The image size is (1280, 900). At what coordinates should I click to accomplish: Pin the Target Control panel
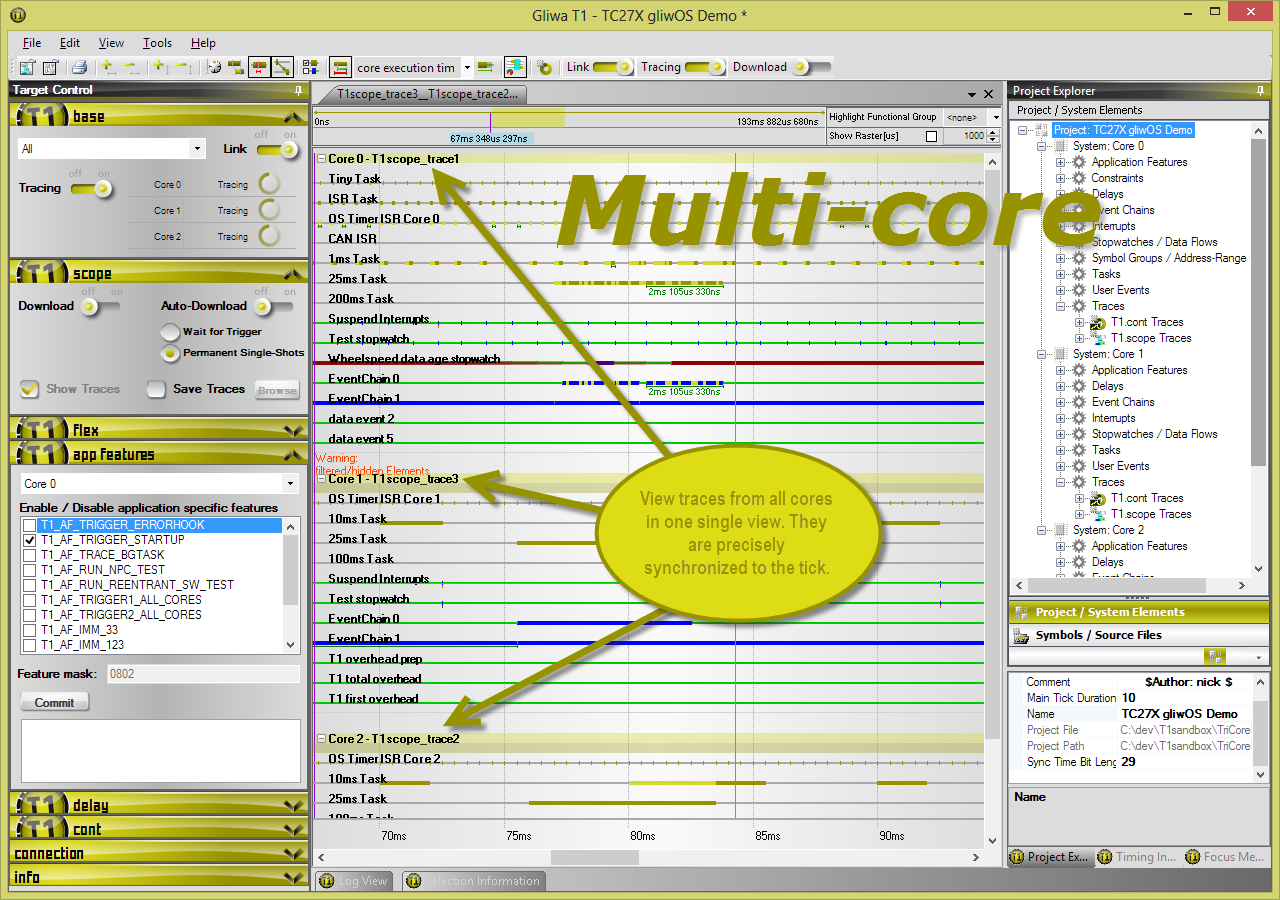click(x=298, y=90)
